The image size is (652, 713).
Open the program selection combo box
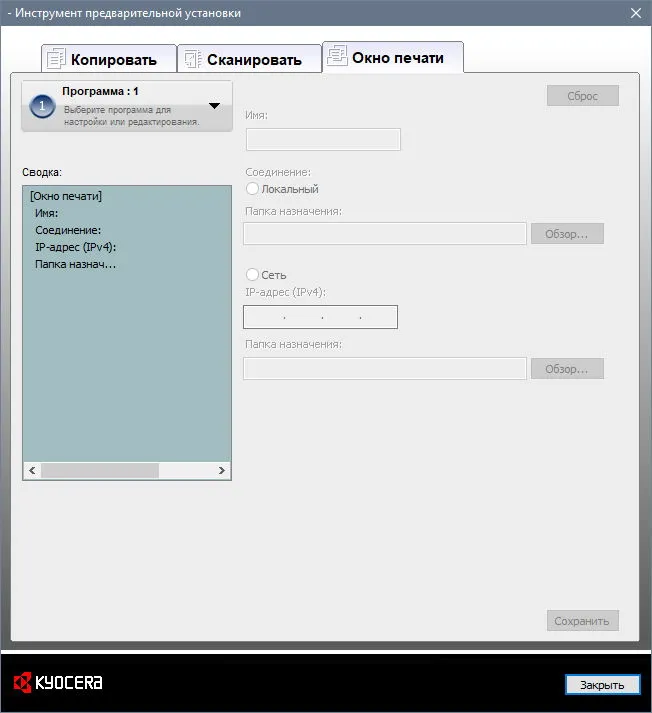click(127, 106)
